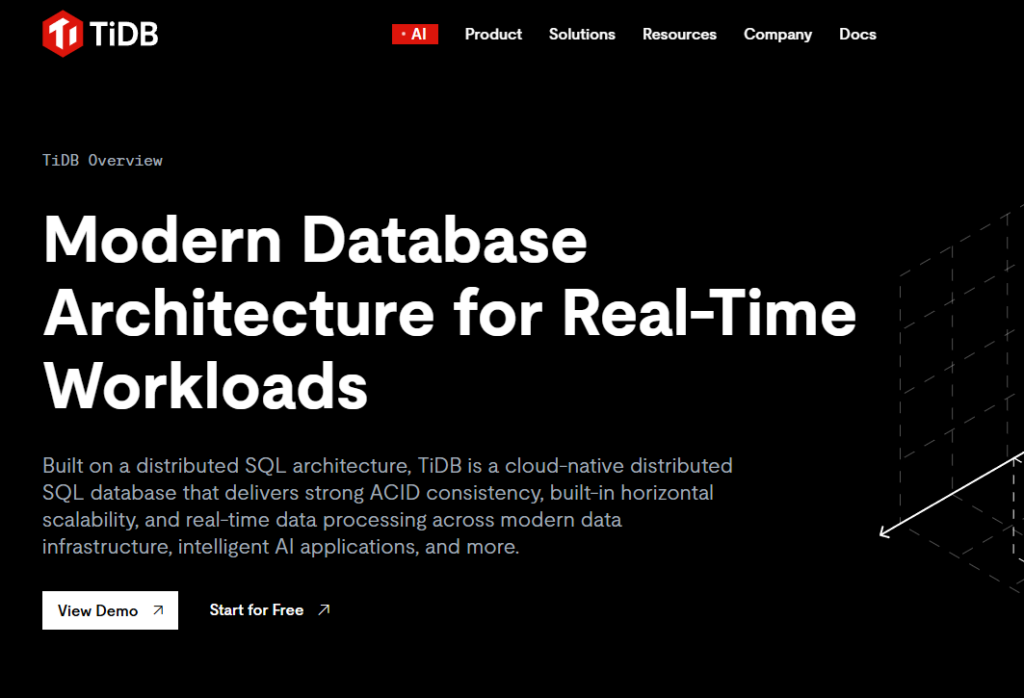
Task: Click the TiDB wordmark text in the header
Action: (x=123, y=34)
